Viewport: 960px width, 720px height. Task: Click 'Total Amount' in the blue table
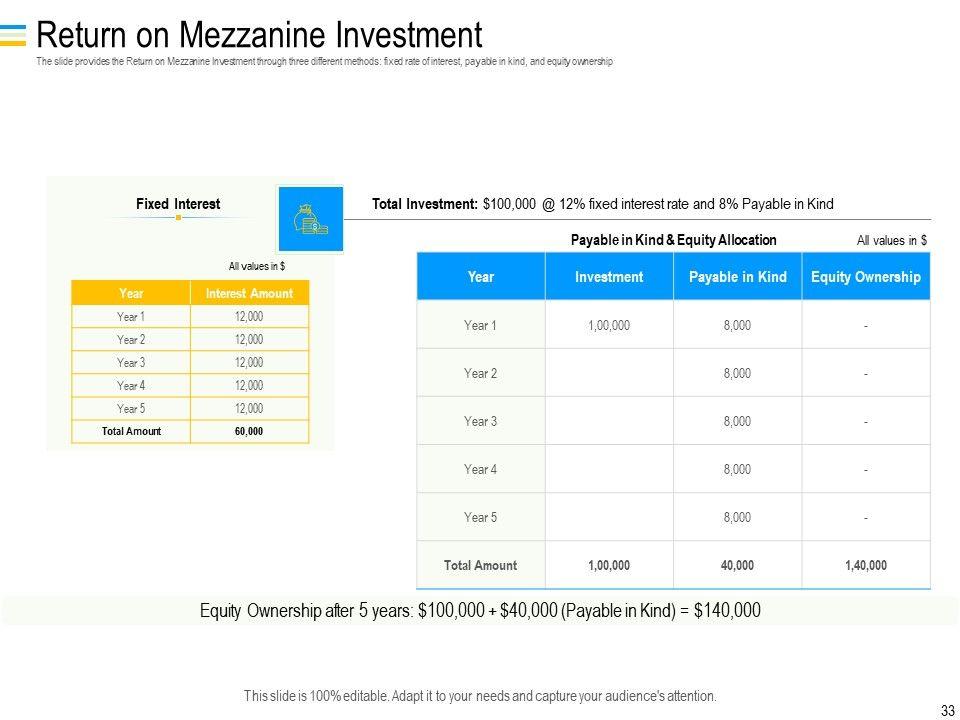pyautogui.click(x=481, y=565)
